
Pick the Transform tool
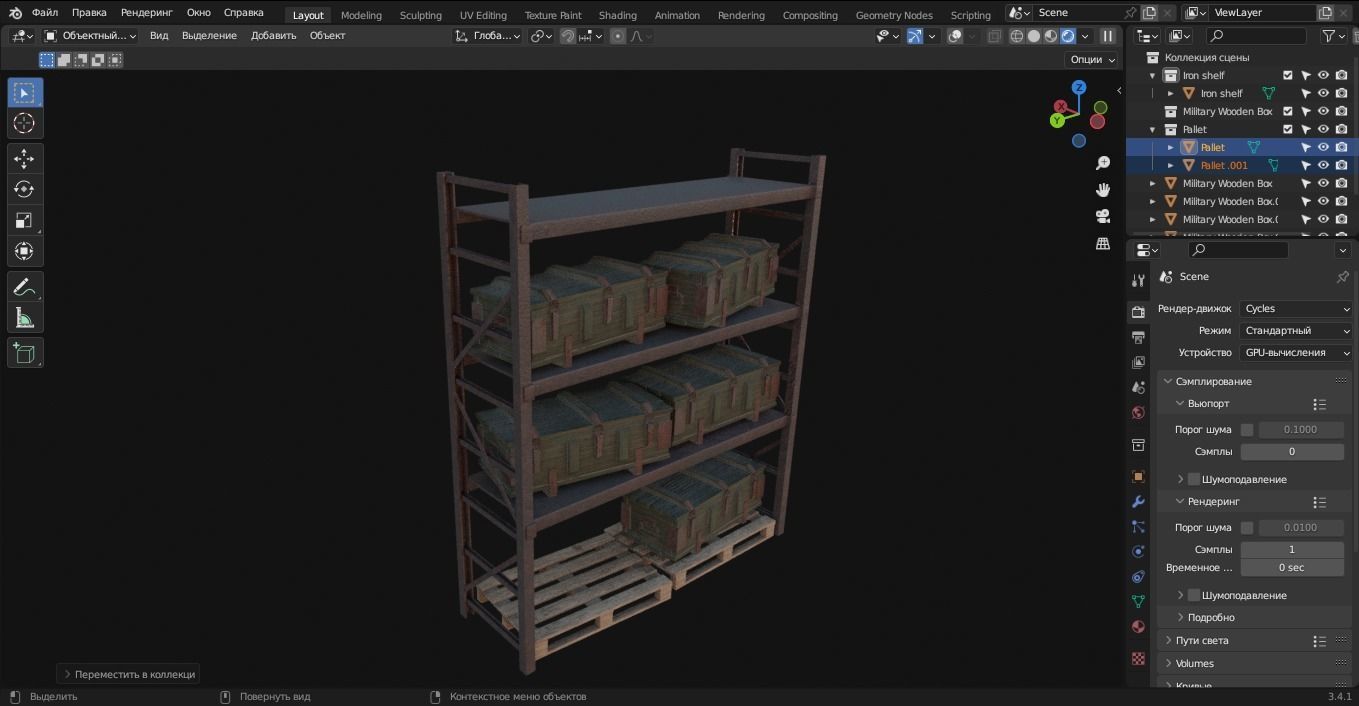point(25,251)
